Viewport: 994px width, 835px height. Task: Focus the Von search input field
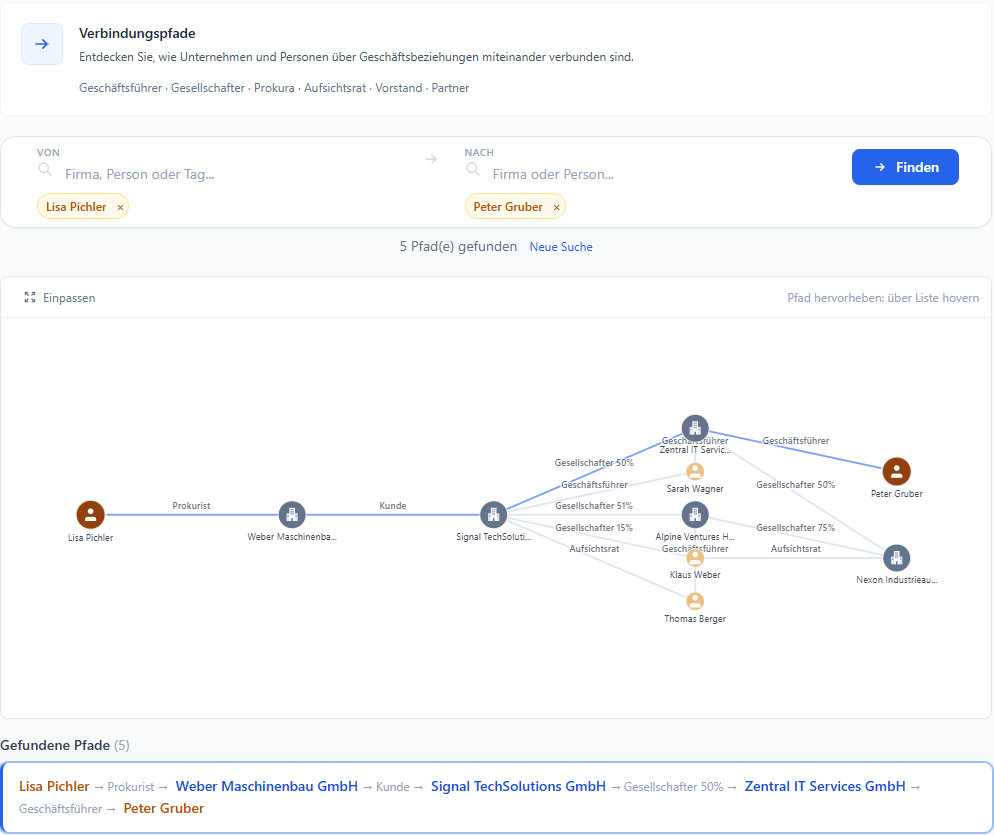point(230,174)
